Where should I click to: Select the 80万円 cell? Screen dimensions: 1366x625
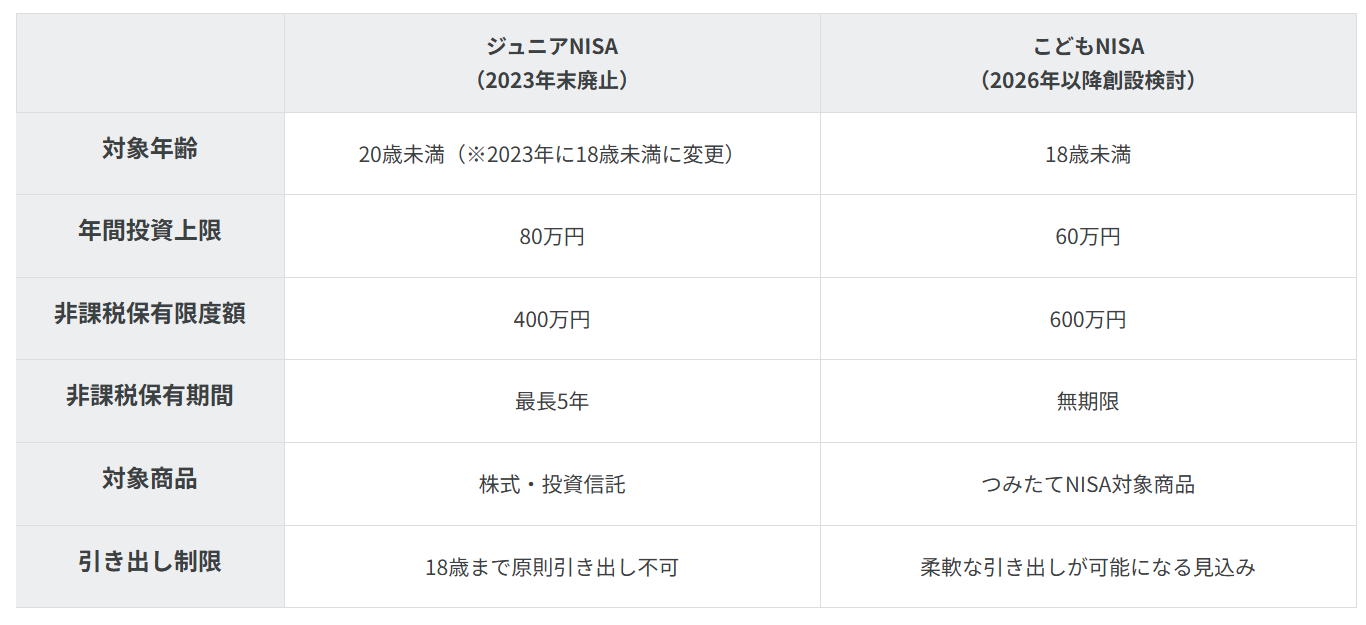[x=552, y=238]
